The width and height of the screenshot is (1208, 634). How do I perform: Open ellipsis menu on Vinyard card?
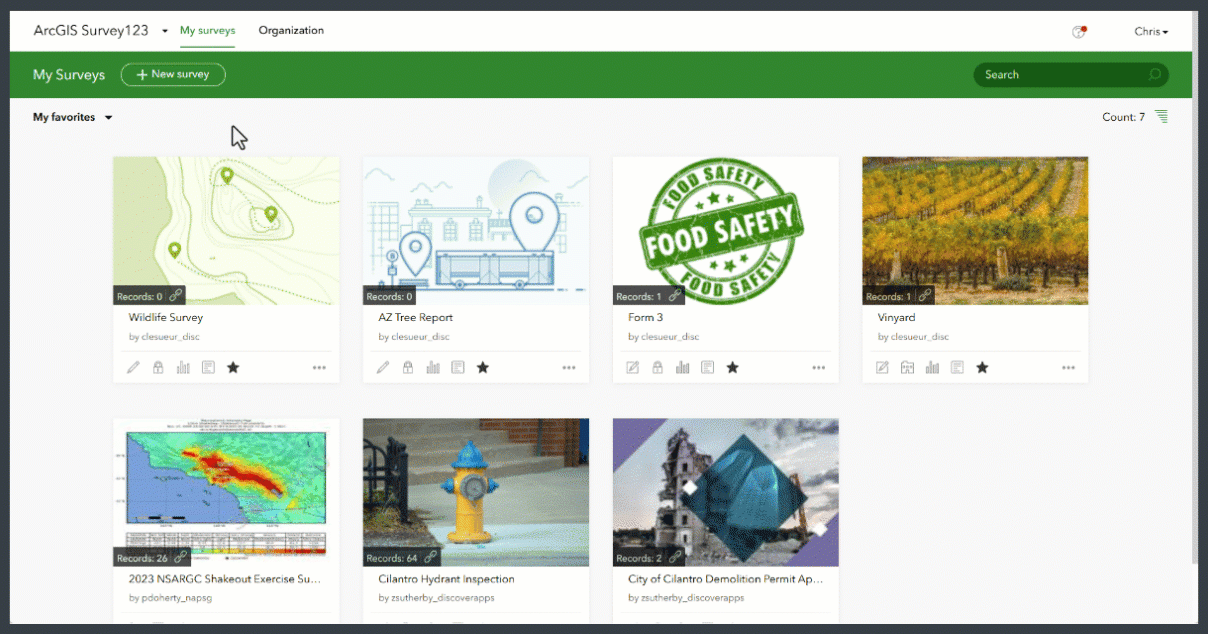pos(1069,368)
